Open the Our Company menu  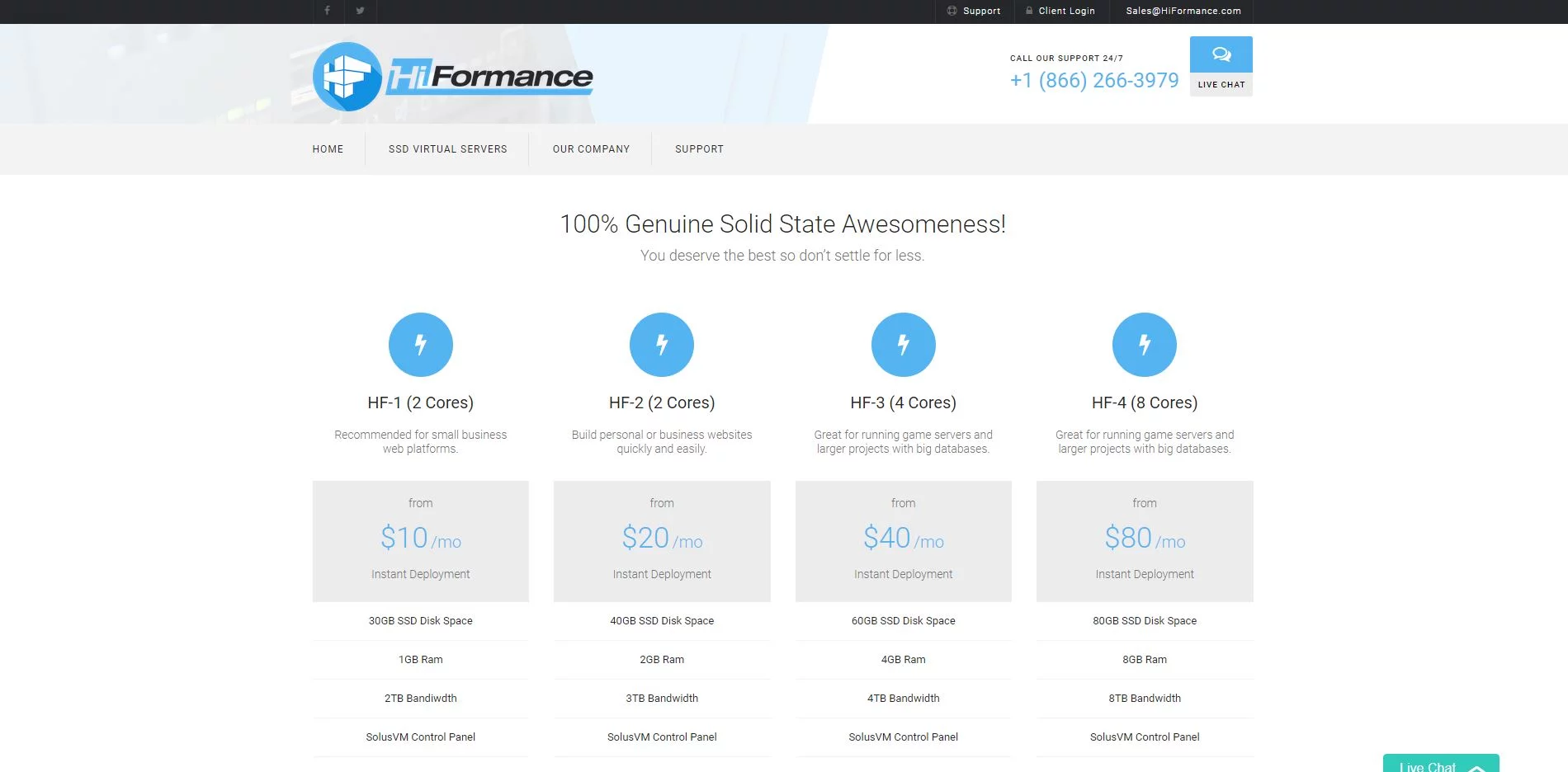pos(591,149)
